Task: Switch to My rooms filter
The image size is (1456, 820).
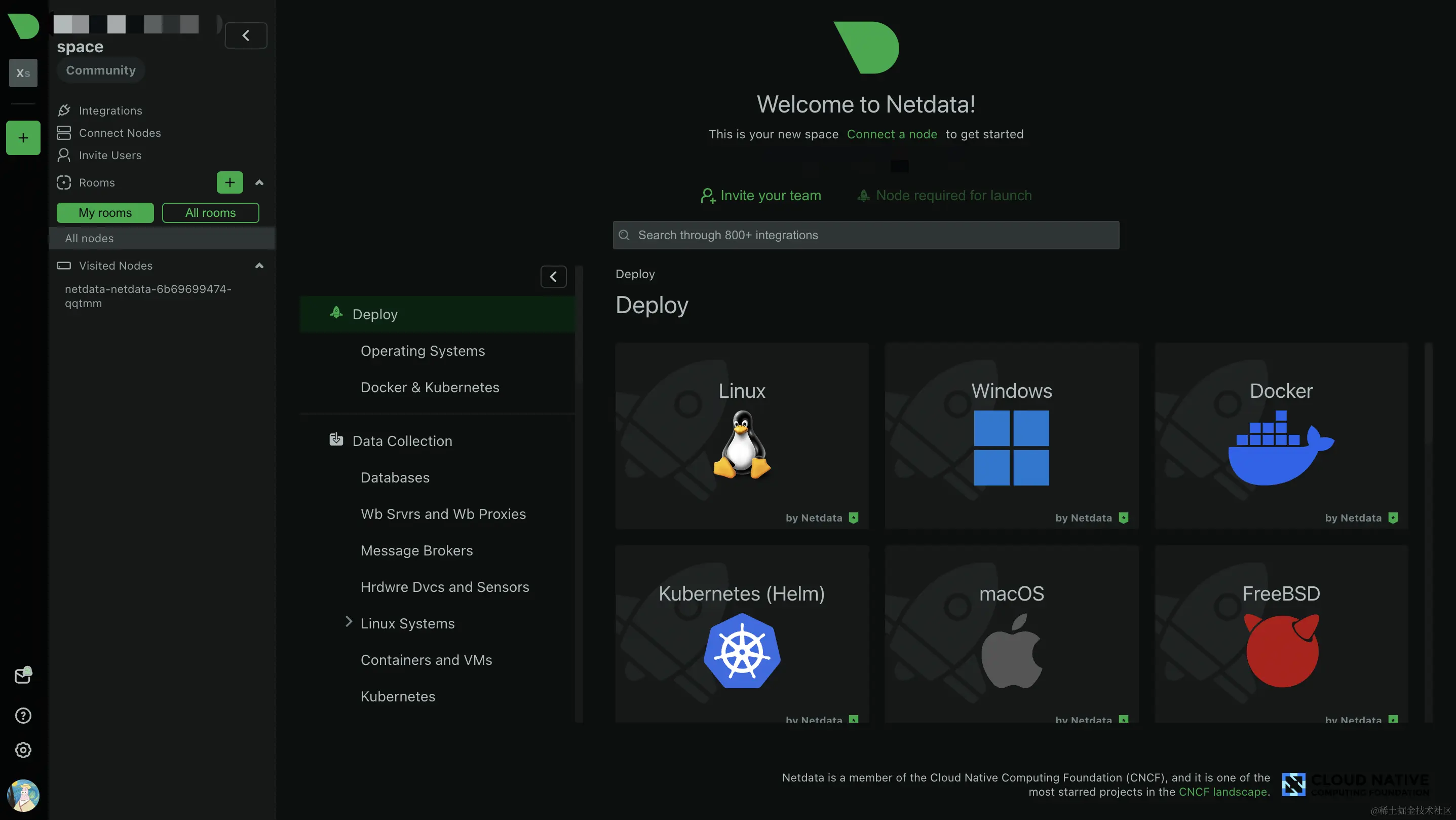Action: pos(105,213)
